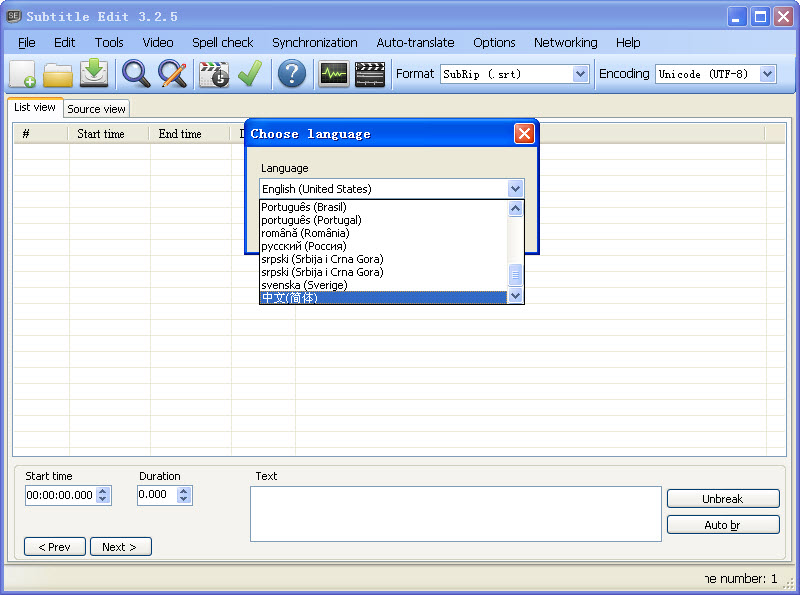
Task: Click the Next > button
Action: [121, 547]
